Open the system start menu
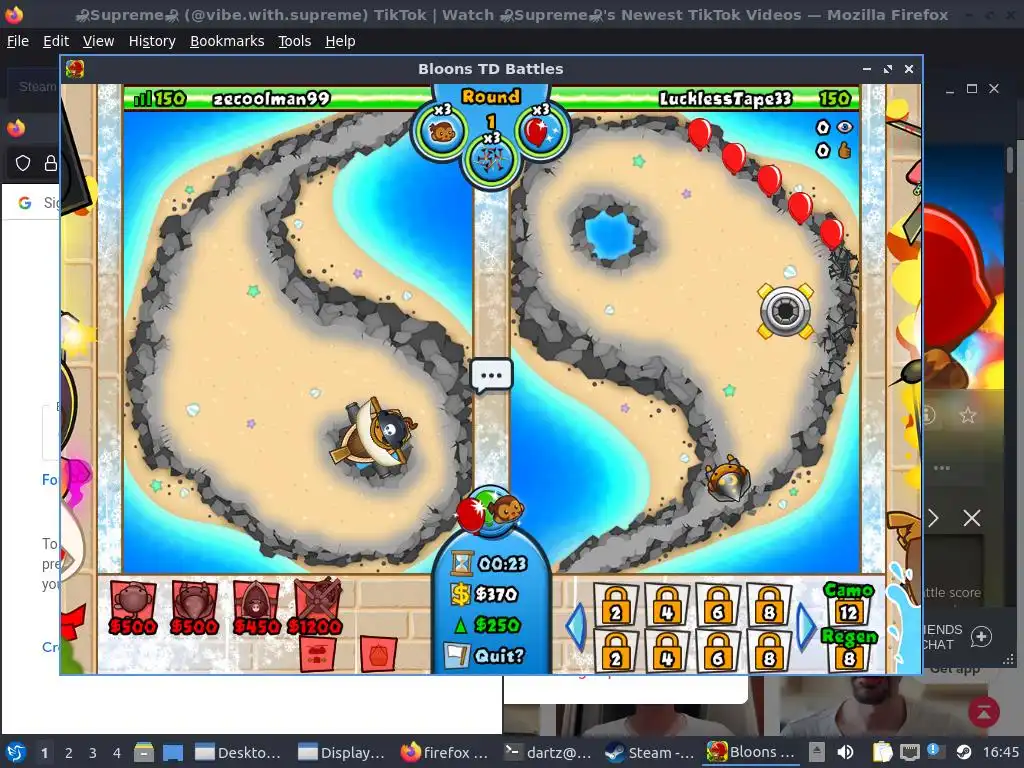Screen dimensions: 1024x768 [16, 752]
